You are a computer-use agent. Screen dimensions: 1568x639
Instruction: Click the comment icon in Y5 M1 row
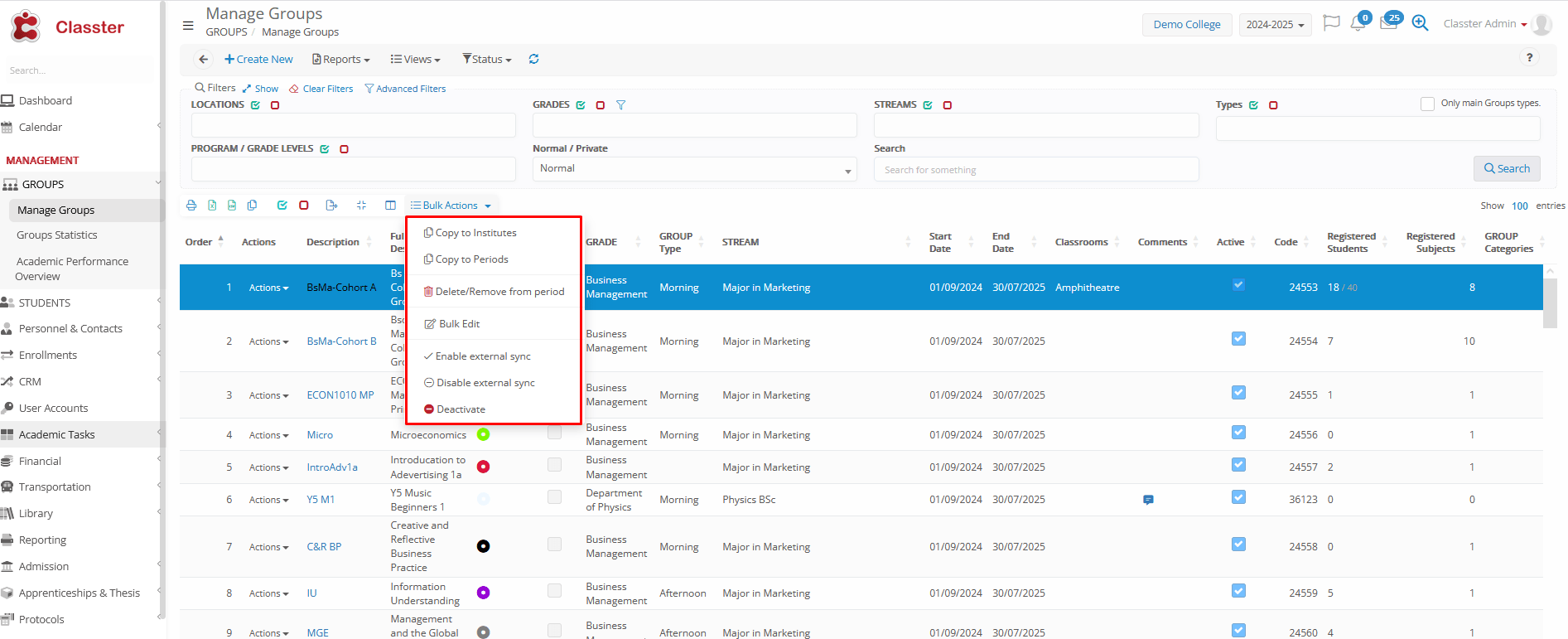pyautogui.click(x=1148, y=500)
